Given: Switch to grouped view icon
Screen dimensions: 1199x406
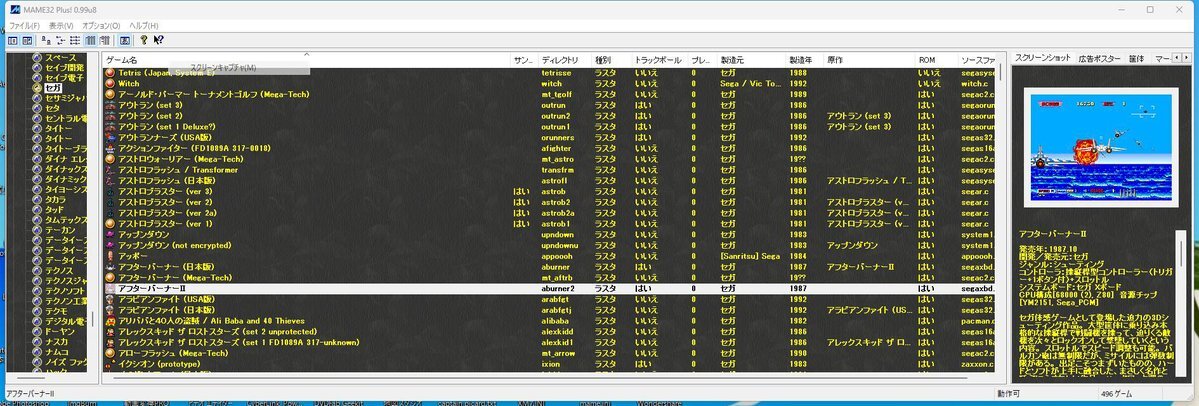Looking at the screenshot, I should [x=105, y=40].
